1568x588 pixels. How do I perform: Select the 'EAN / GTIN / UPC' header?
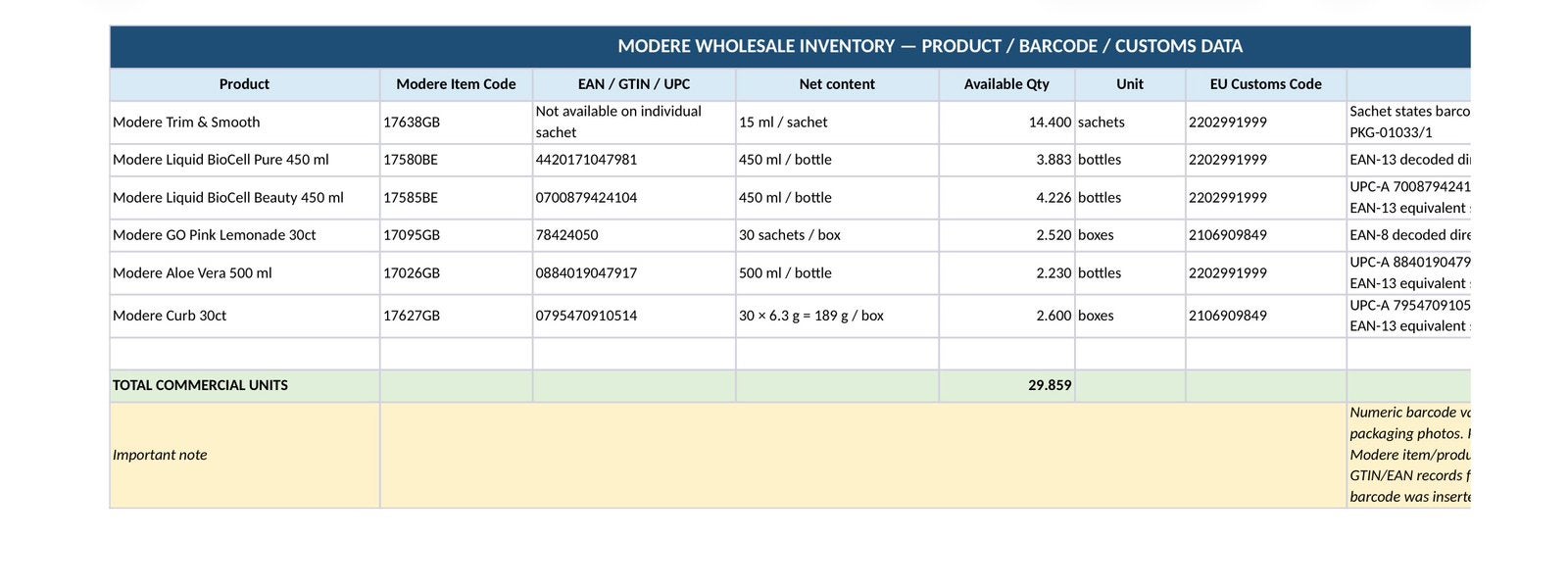634,84
